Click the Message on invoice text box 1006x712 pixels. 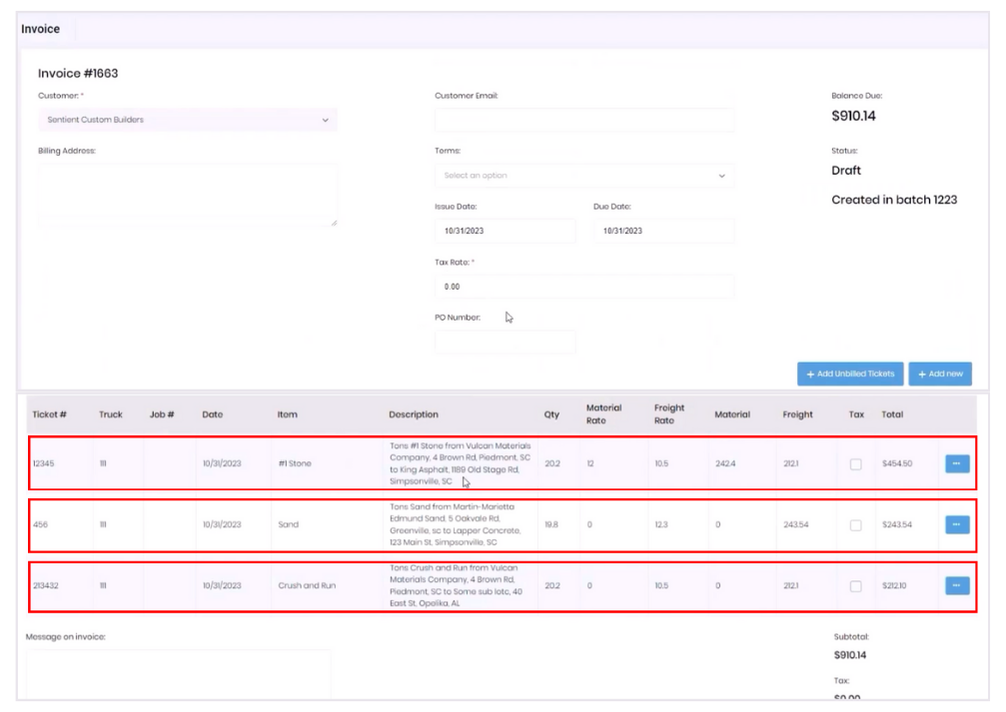(x=179, y=675)
